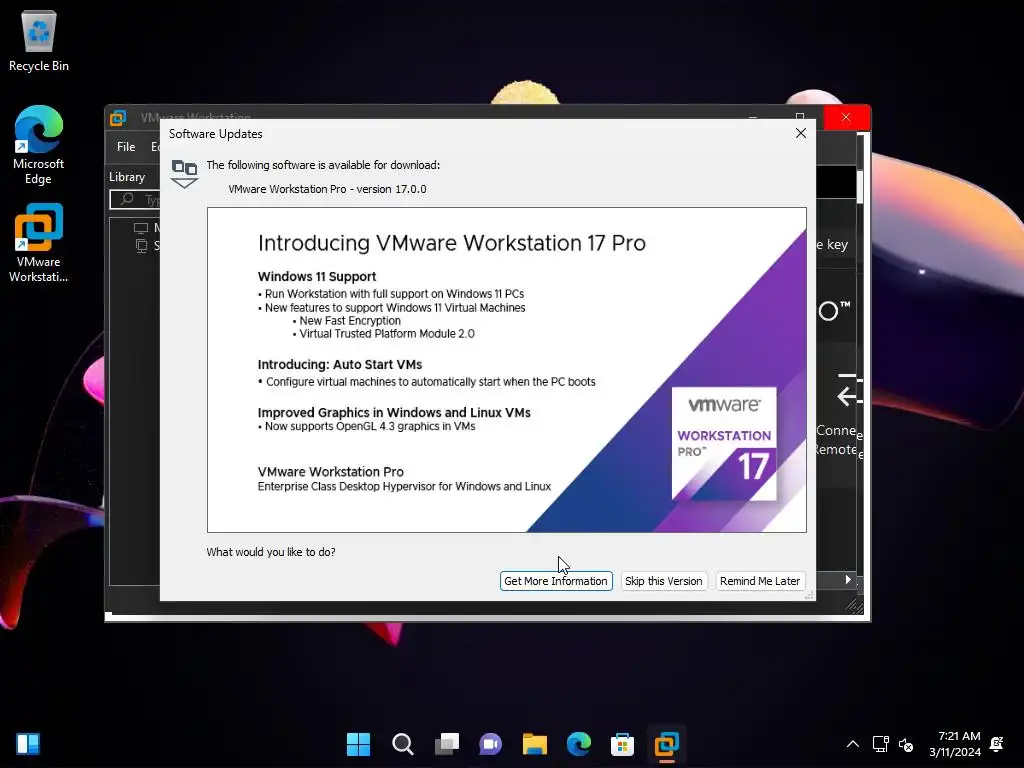1024x768 pixels.
Task: Open the Chat app in taskbar
Action: click(490, 744)
